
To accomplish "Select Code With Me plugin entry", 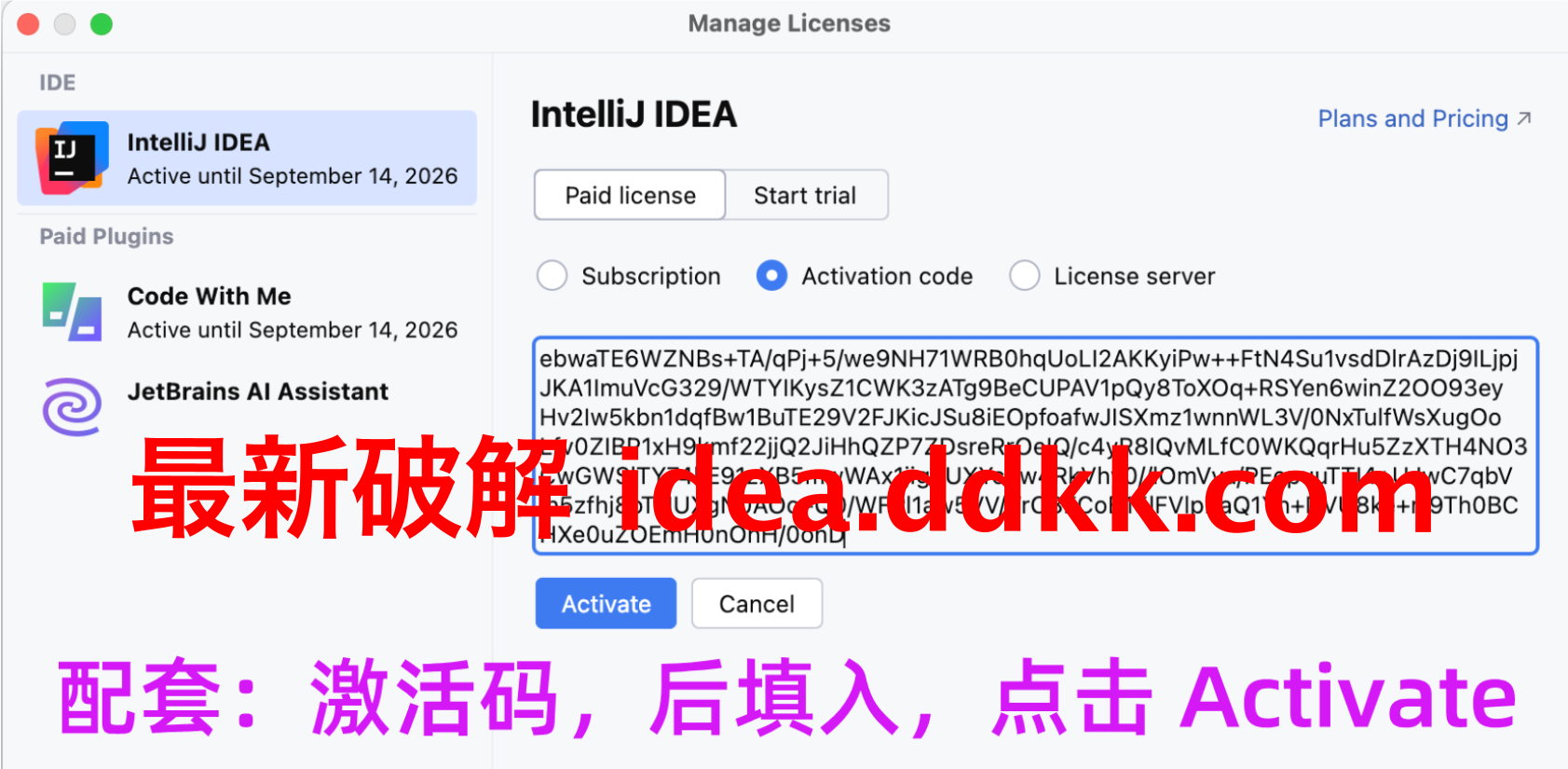I will tap(247, 312).
